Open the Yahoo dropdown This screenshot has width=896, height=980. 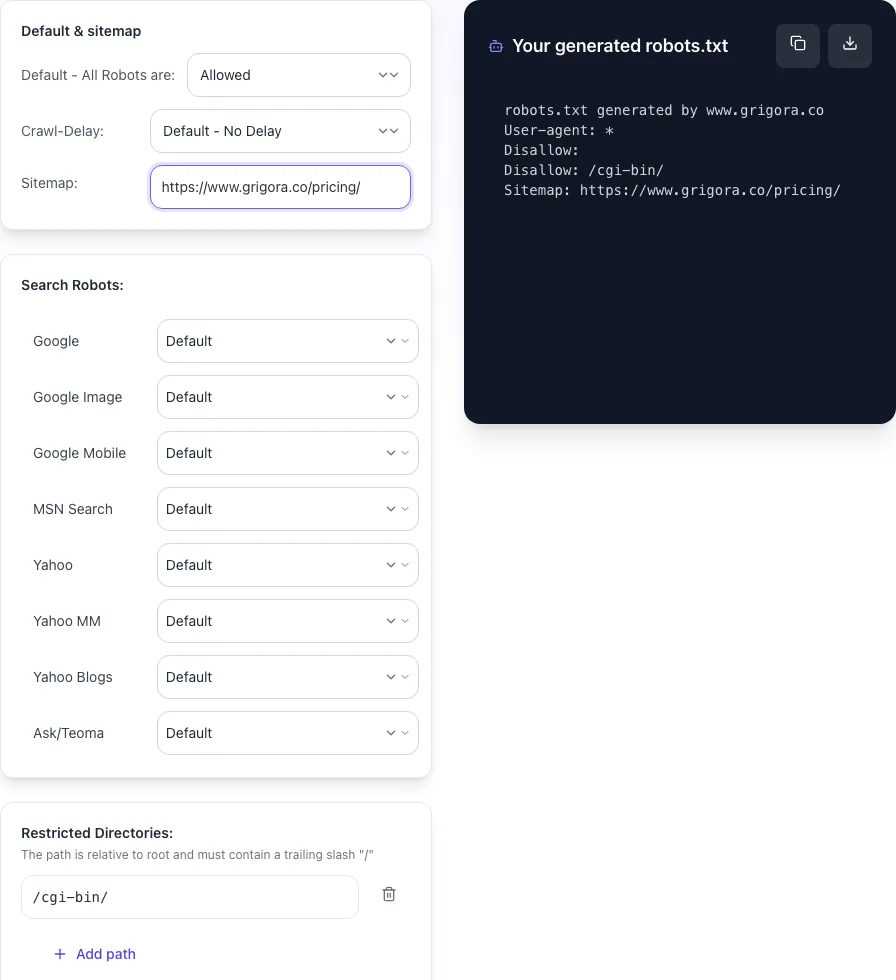(287, 565)
